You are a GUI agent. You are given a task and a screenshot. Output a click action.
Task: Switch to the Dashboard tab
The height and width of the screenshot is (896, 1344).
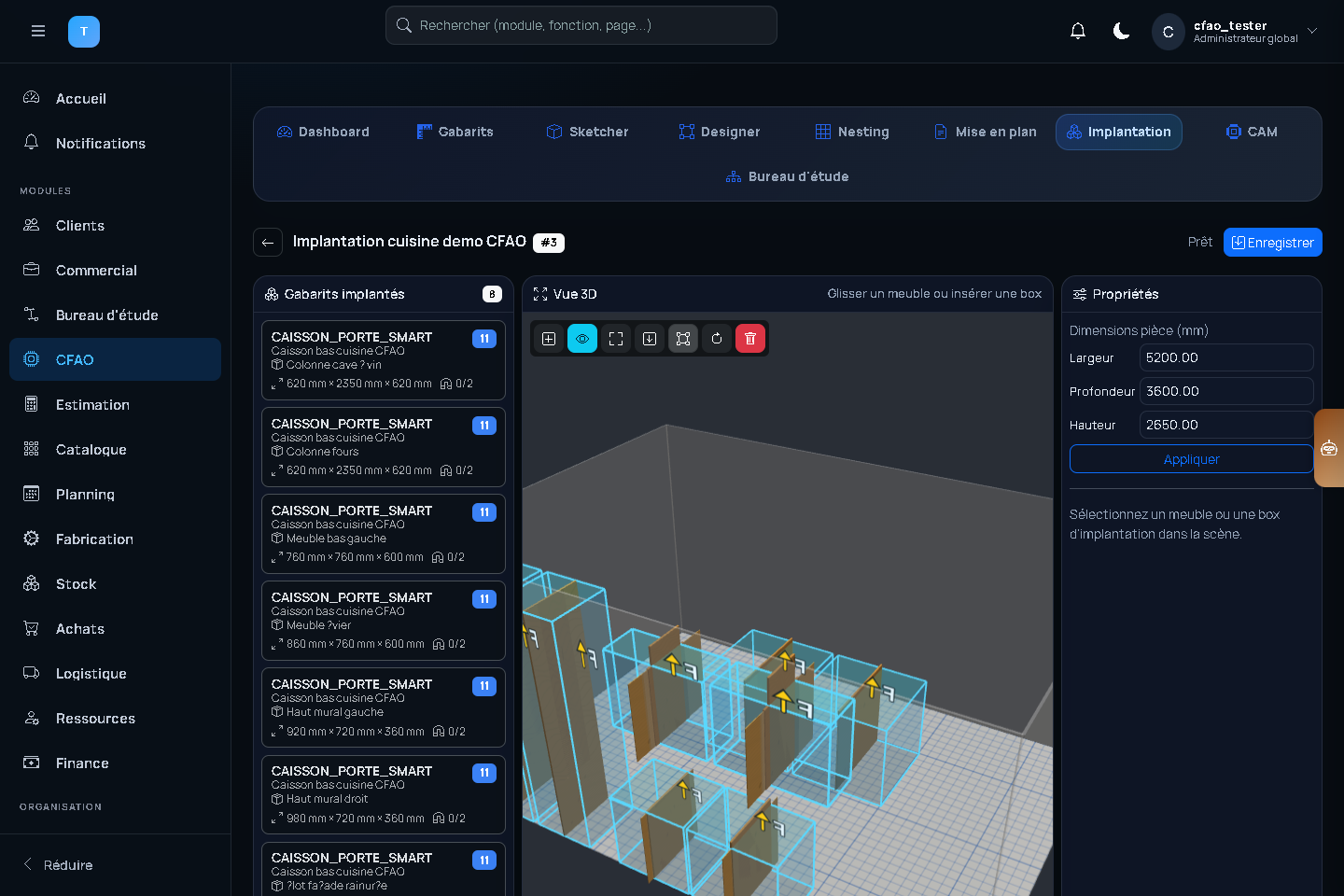click(x=323, y=132)
